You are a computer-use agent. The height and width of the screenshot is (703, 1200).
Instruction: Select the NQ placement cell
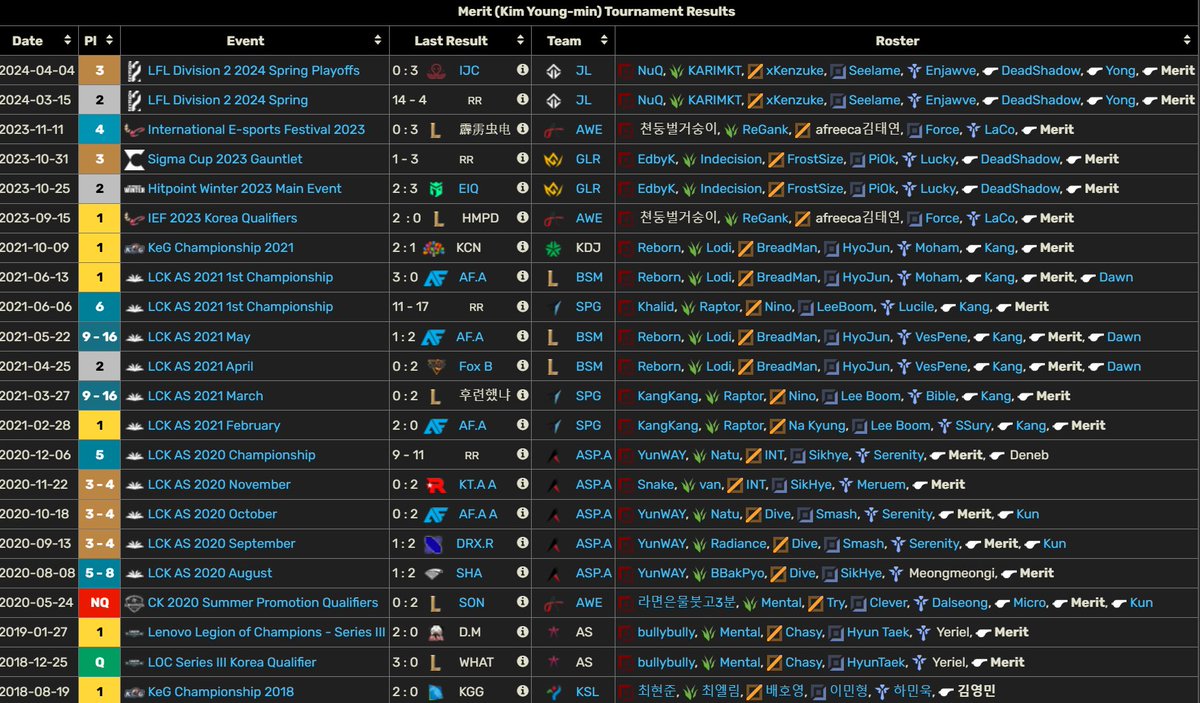click(100, 603)
